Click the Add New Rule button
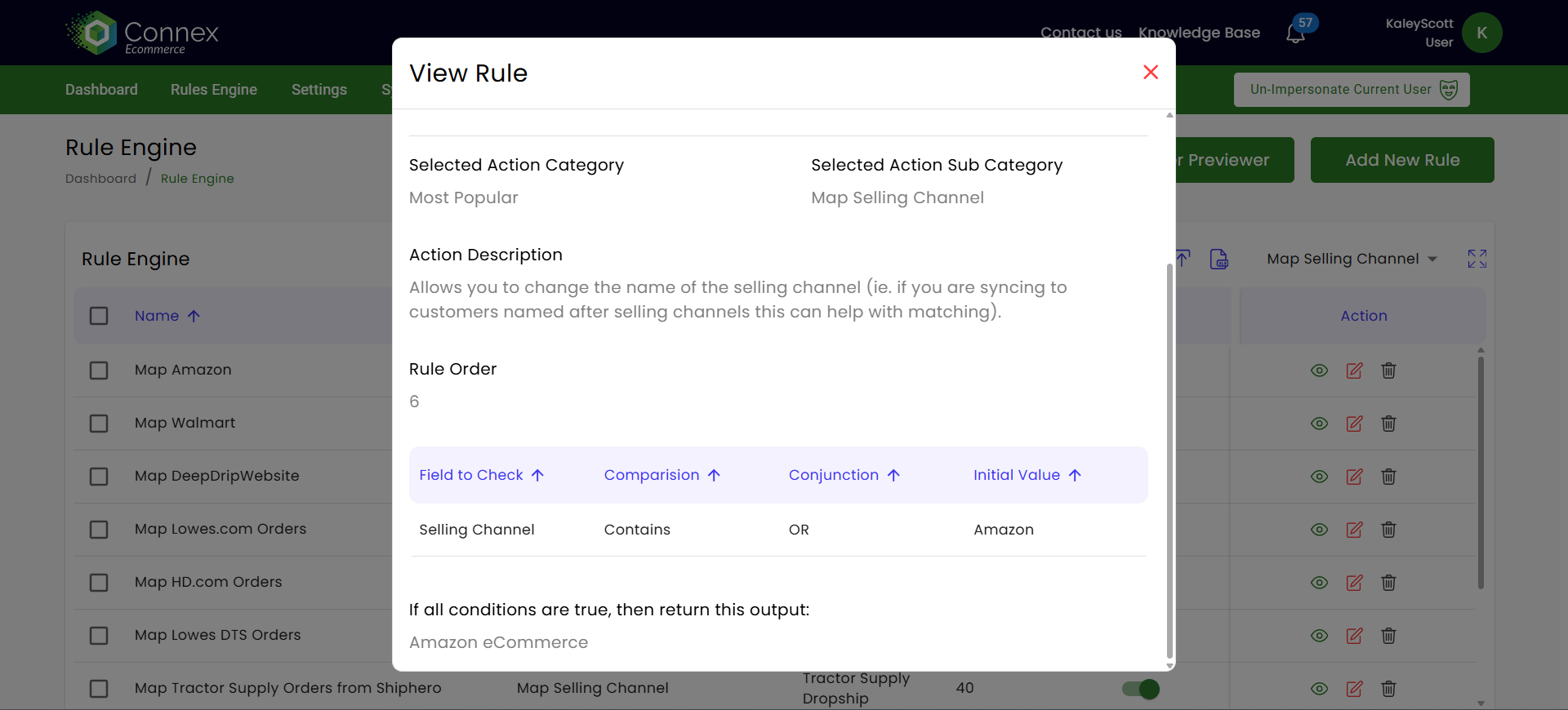 tap(1401, 160)
